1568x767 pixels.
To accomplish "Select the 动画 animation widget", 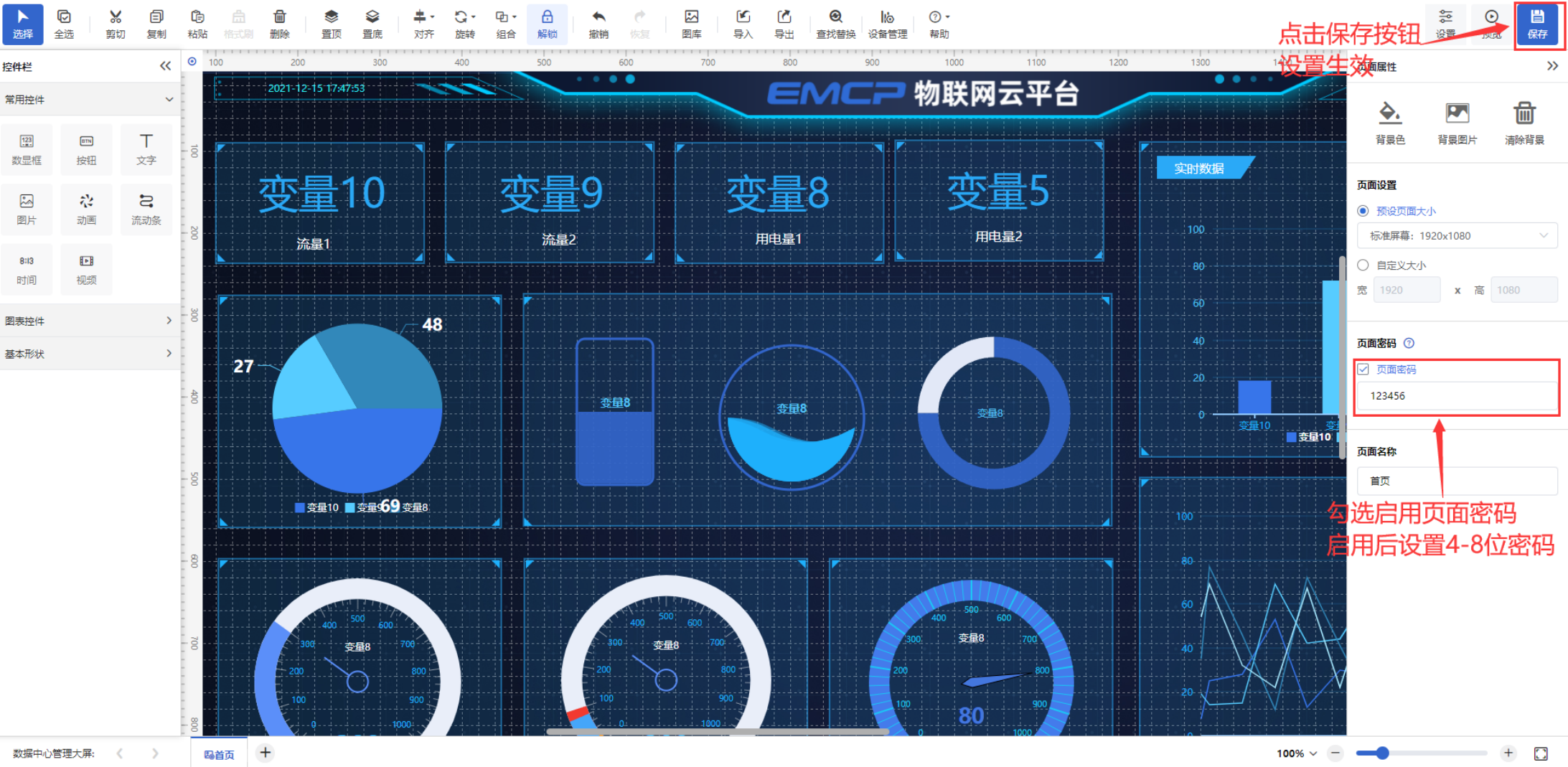I will (x=86, y=209).
